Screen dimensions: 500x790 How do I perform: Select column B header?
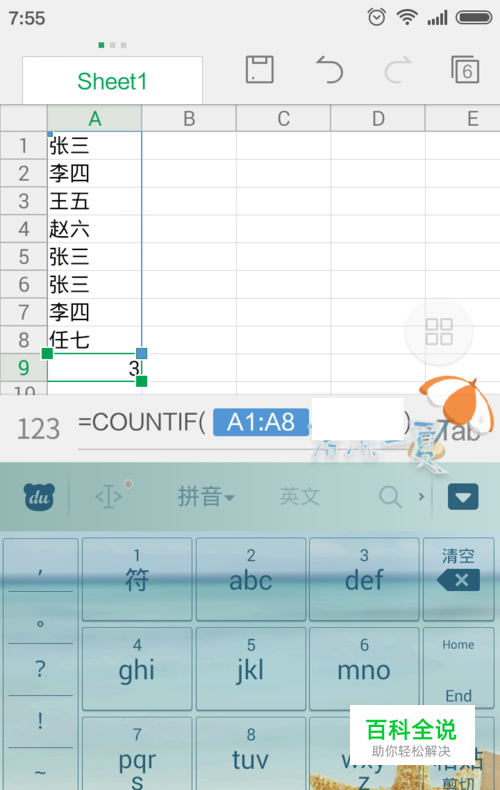[x=189, y=119]
